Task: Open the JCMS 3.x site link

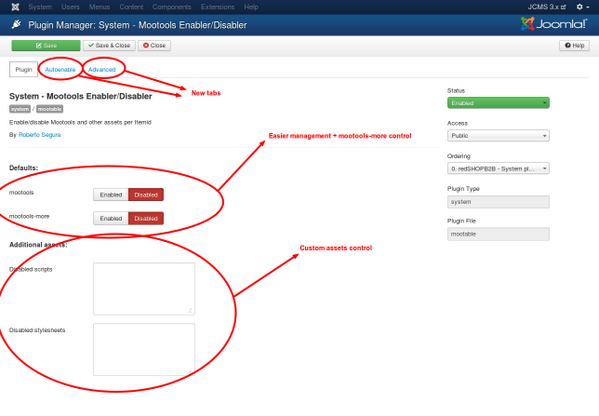Action: (x=547, y=7)
